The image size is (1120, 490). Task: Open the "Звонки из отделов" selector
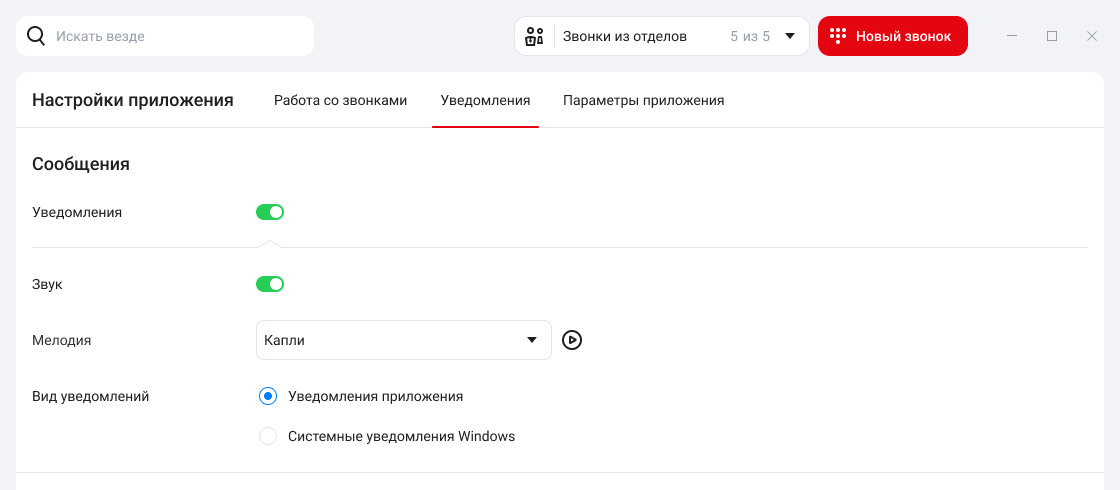coord(661,36)
